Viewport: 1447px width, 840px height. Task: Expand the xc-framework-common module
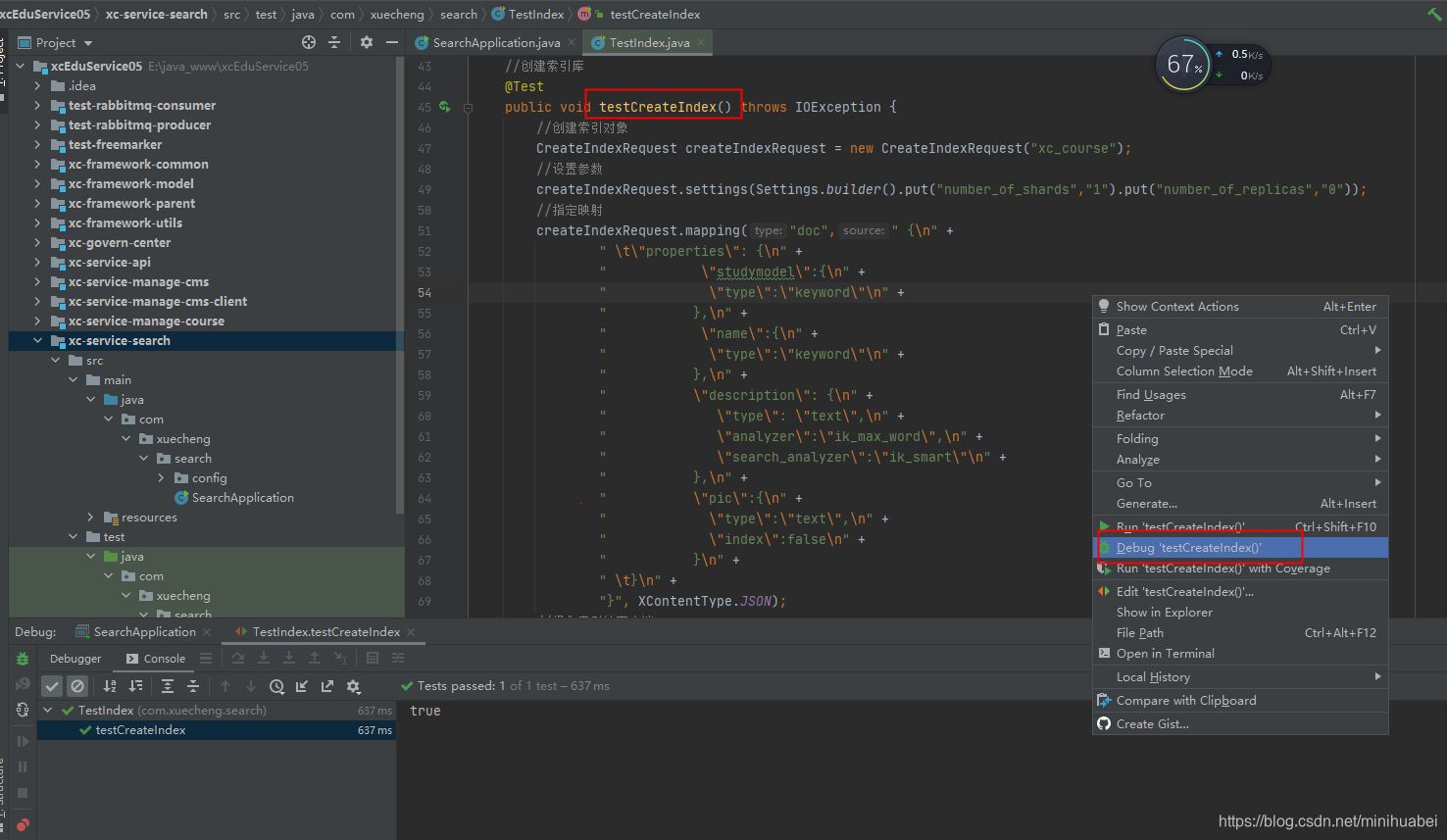tap(37, 165)
